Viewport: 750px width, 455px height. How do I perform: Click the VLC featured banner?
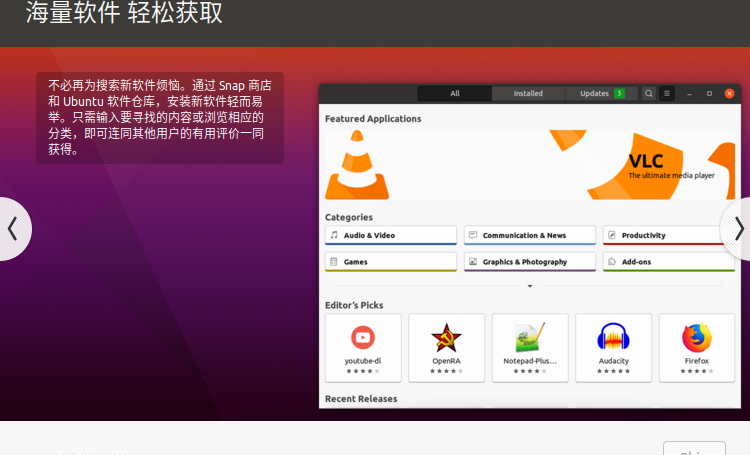[529, 165]
